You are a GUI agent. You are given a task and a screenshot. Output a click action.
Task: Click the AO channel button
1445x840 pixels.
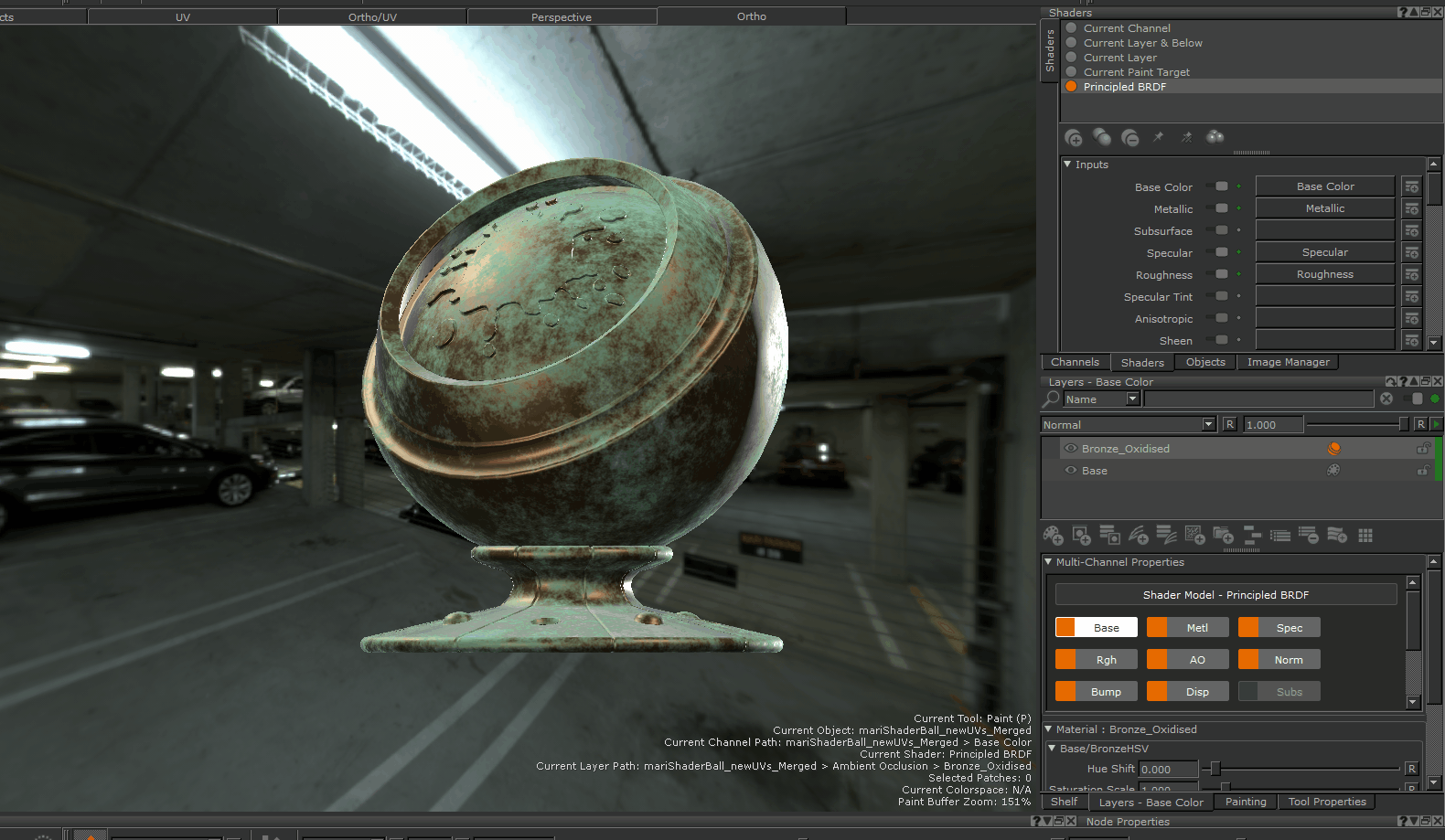pyautogui.click(x=1188, y=660)
